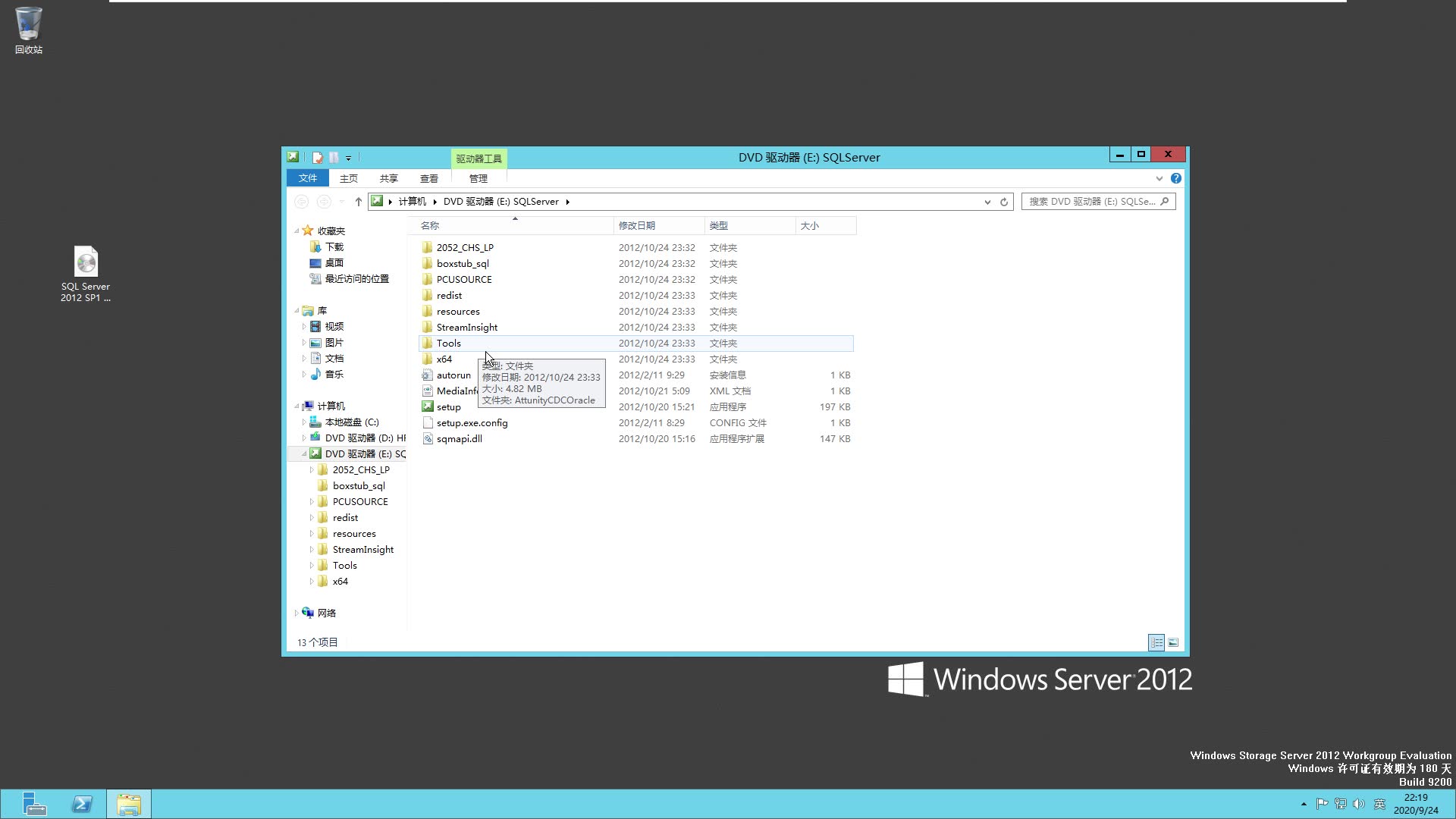Screen dimensions: 1456x819
Task: Launch PowerShell from the taskbar
Action: coord(81,803)
